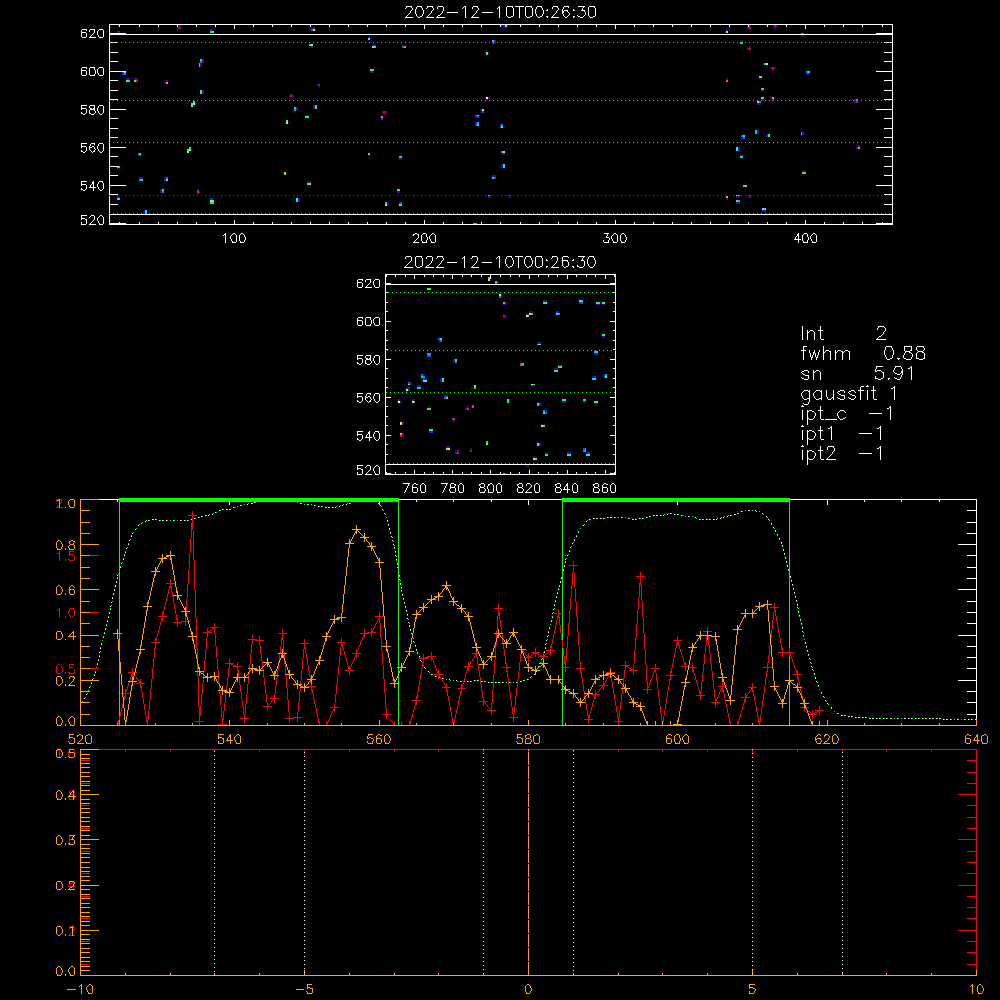The width and height of the screenshot is (1000, 1000).
Task: Pick x-axis label 580 on the profile plot
Action: (528, 739)
